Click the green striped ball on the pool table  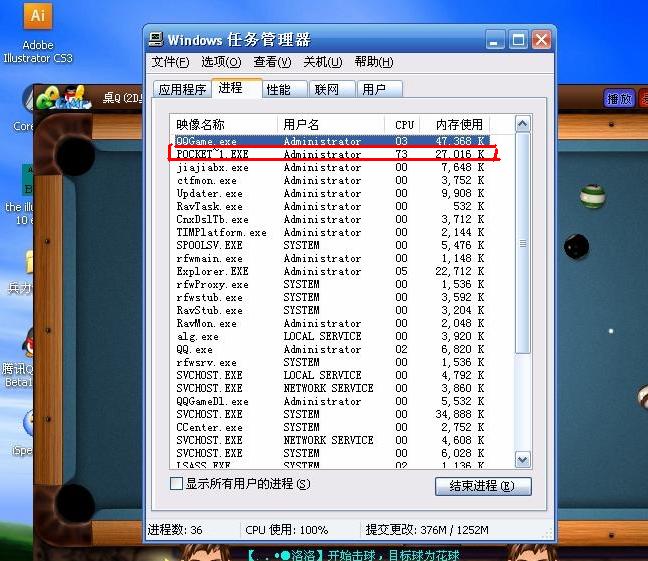pos(593,196)
